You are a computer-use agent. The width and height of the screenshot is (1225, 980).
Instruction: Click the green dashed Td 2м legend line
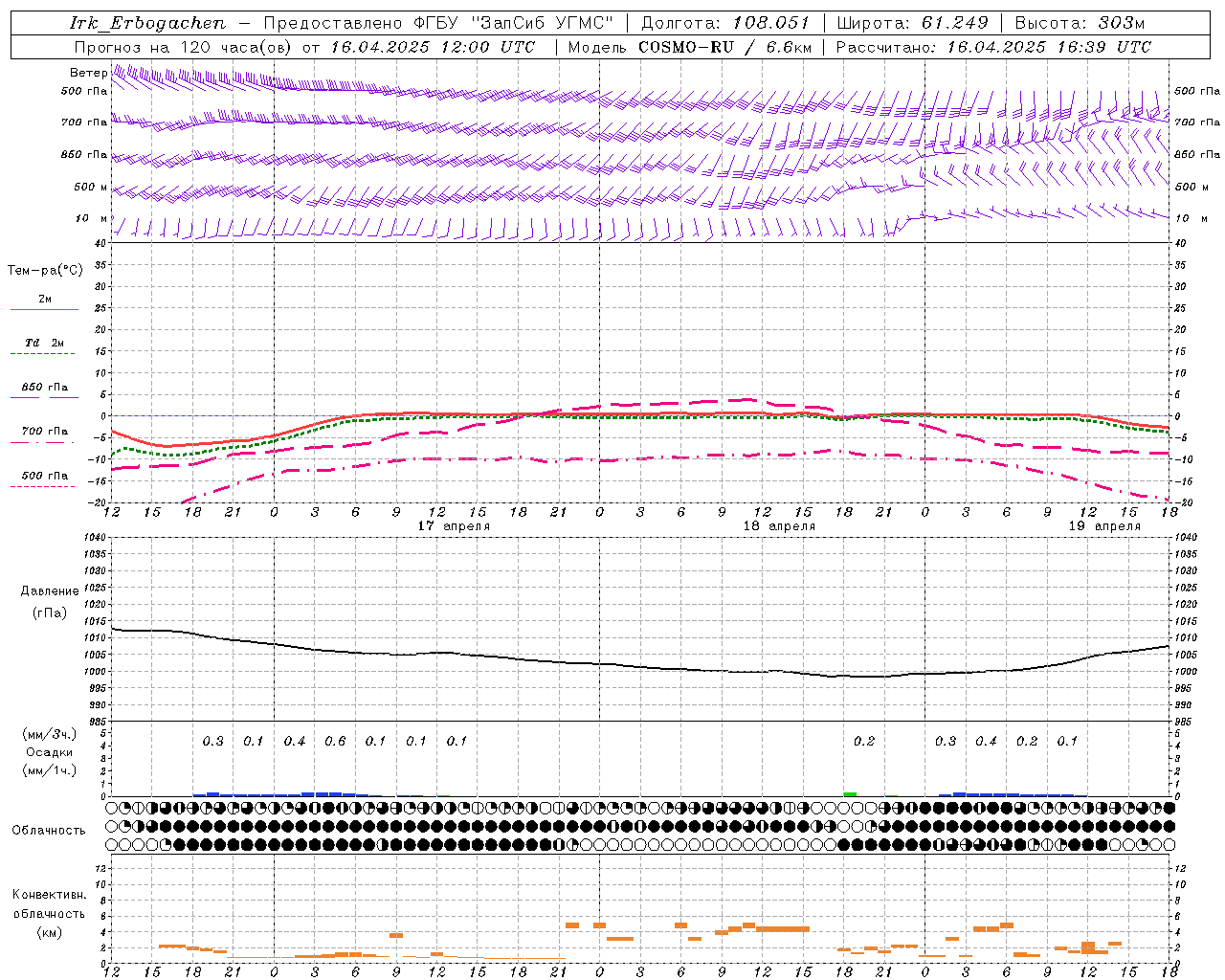[x=43, y=354]
